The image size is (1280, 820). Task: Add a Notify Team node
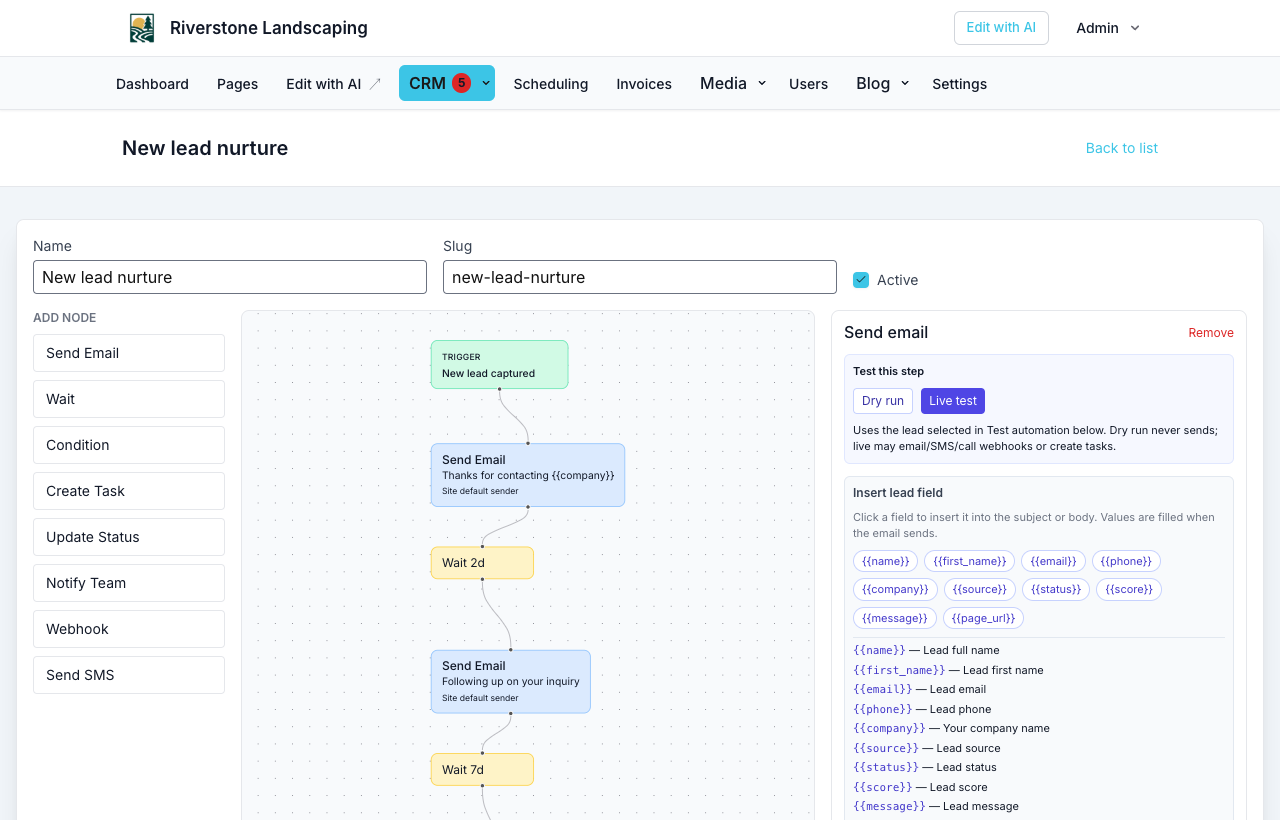pyautogui.click(x=129, y=583)
